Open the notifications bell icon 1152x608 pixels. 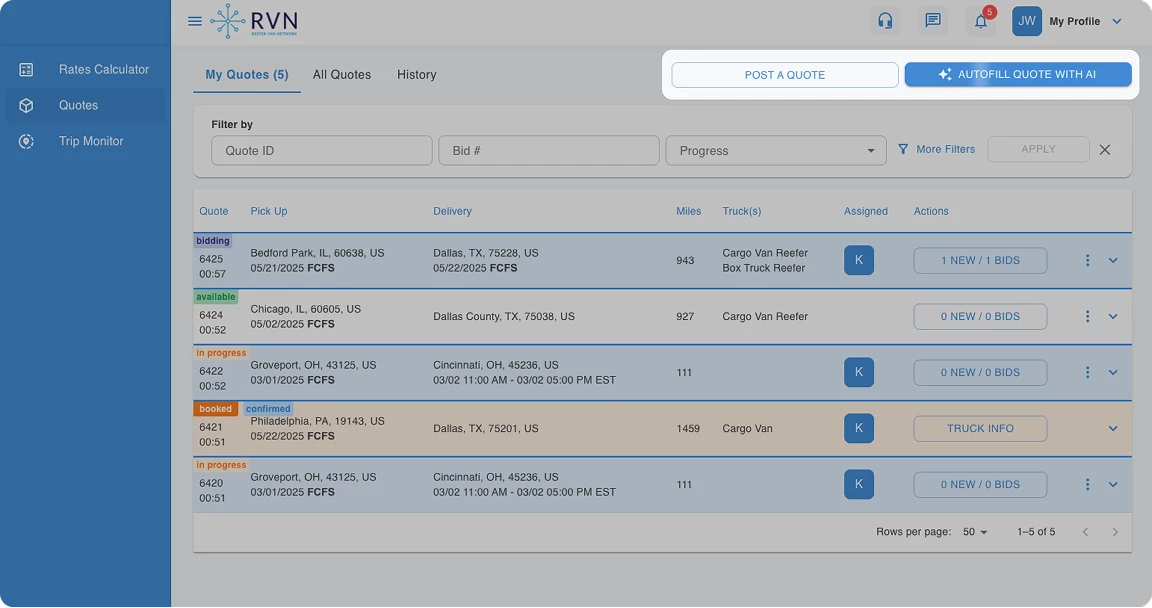981,21
